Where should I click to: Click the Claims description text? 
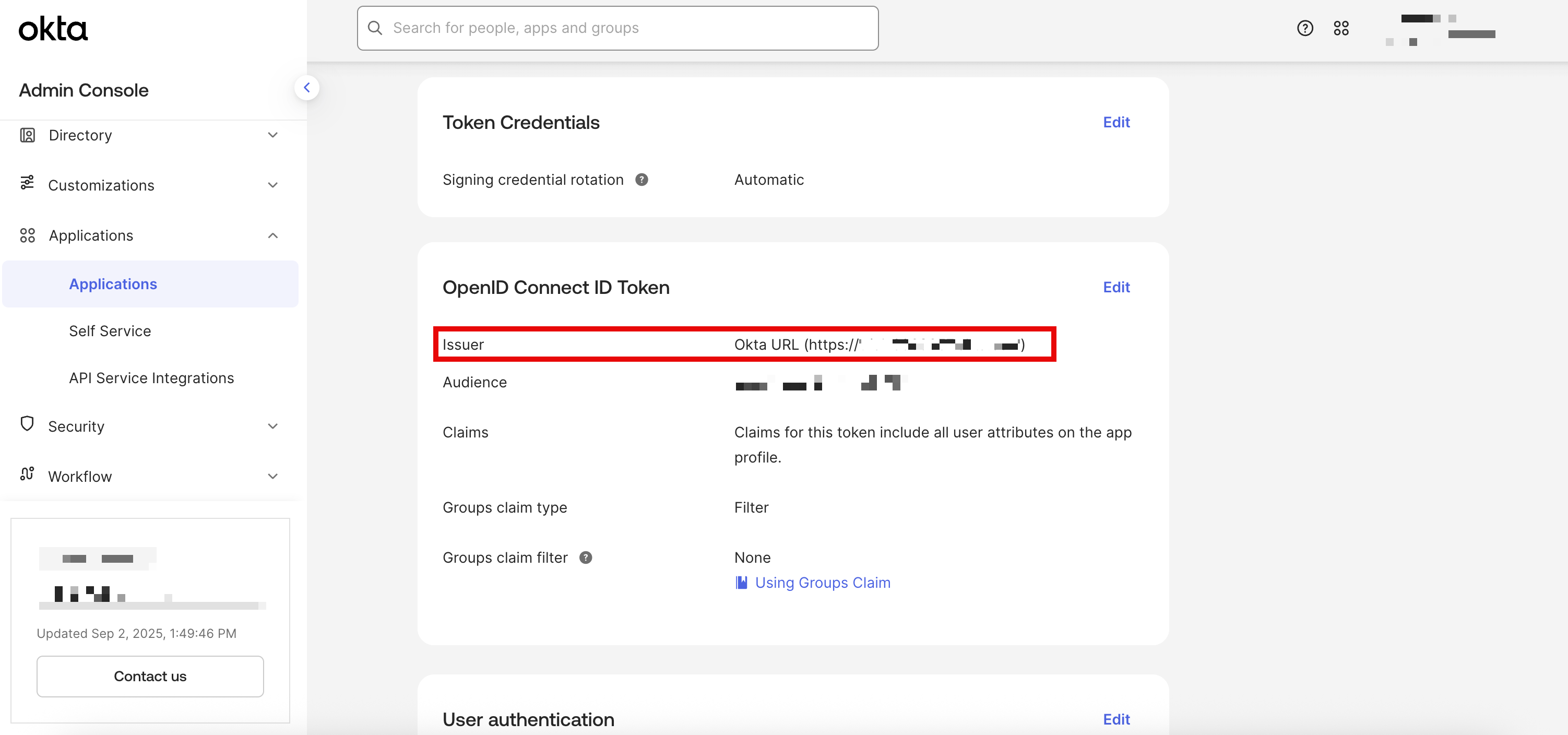pyautogui.click(x=933, y=445)
